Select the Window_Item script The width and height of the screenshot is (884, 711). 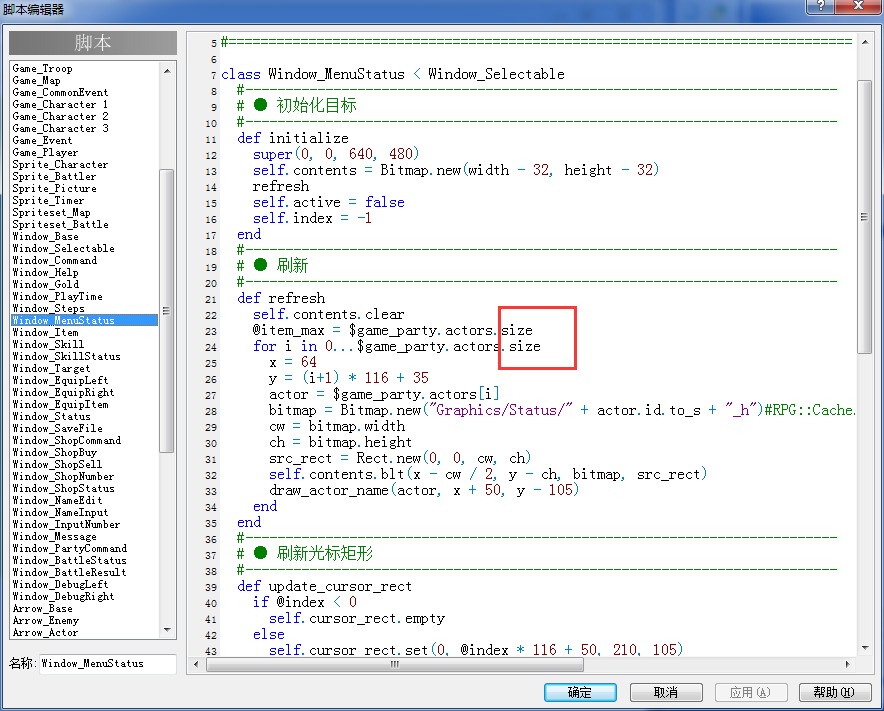[45, 332]
